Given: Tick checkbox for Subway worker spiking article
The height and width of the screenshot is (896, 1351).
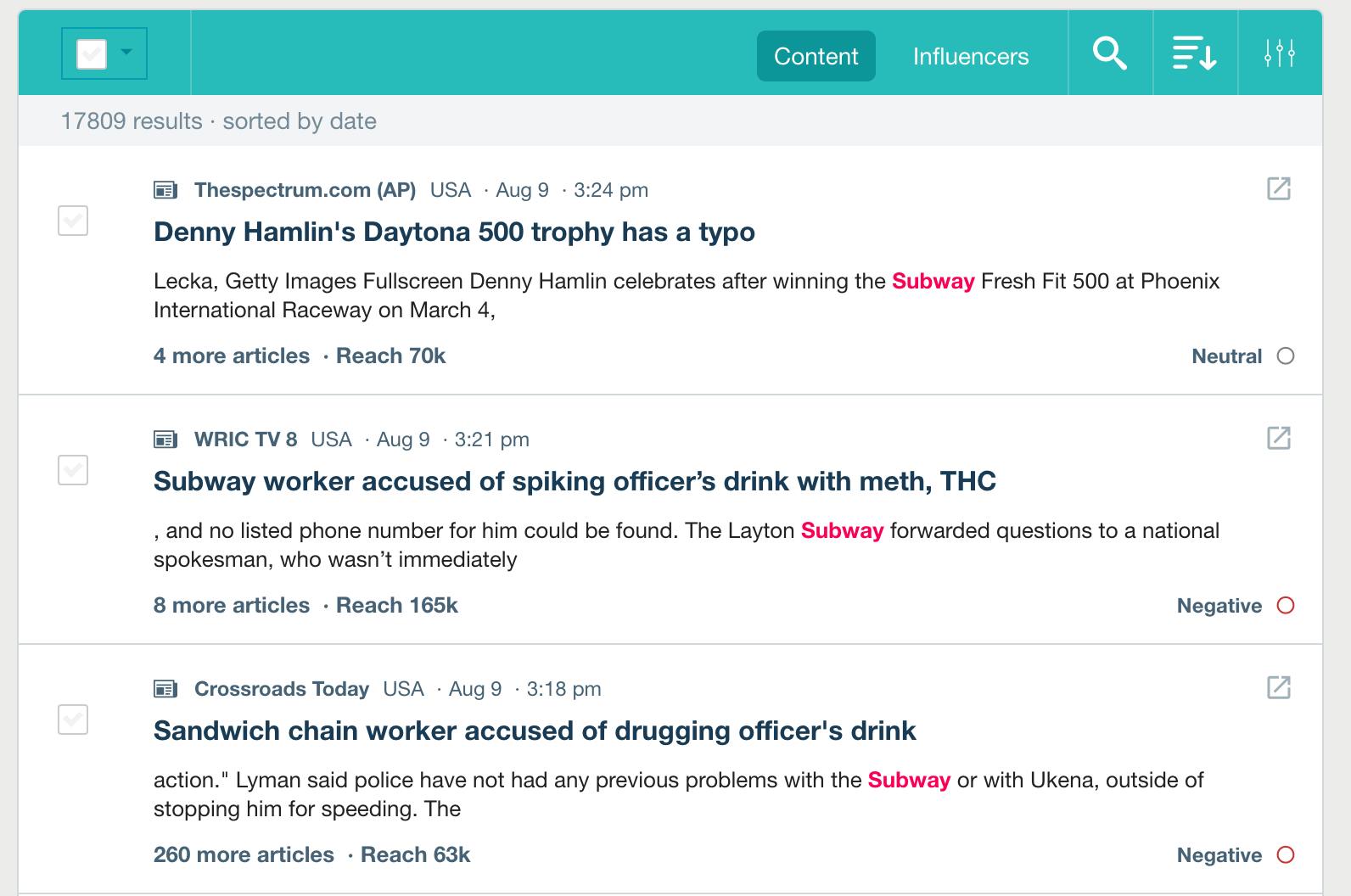Looking at the screenshot, I should pyautogui.click(x=73, y=470).
